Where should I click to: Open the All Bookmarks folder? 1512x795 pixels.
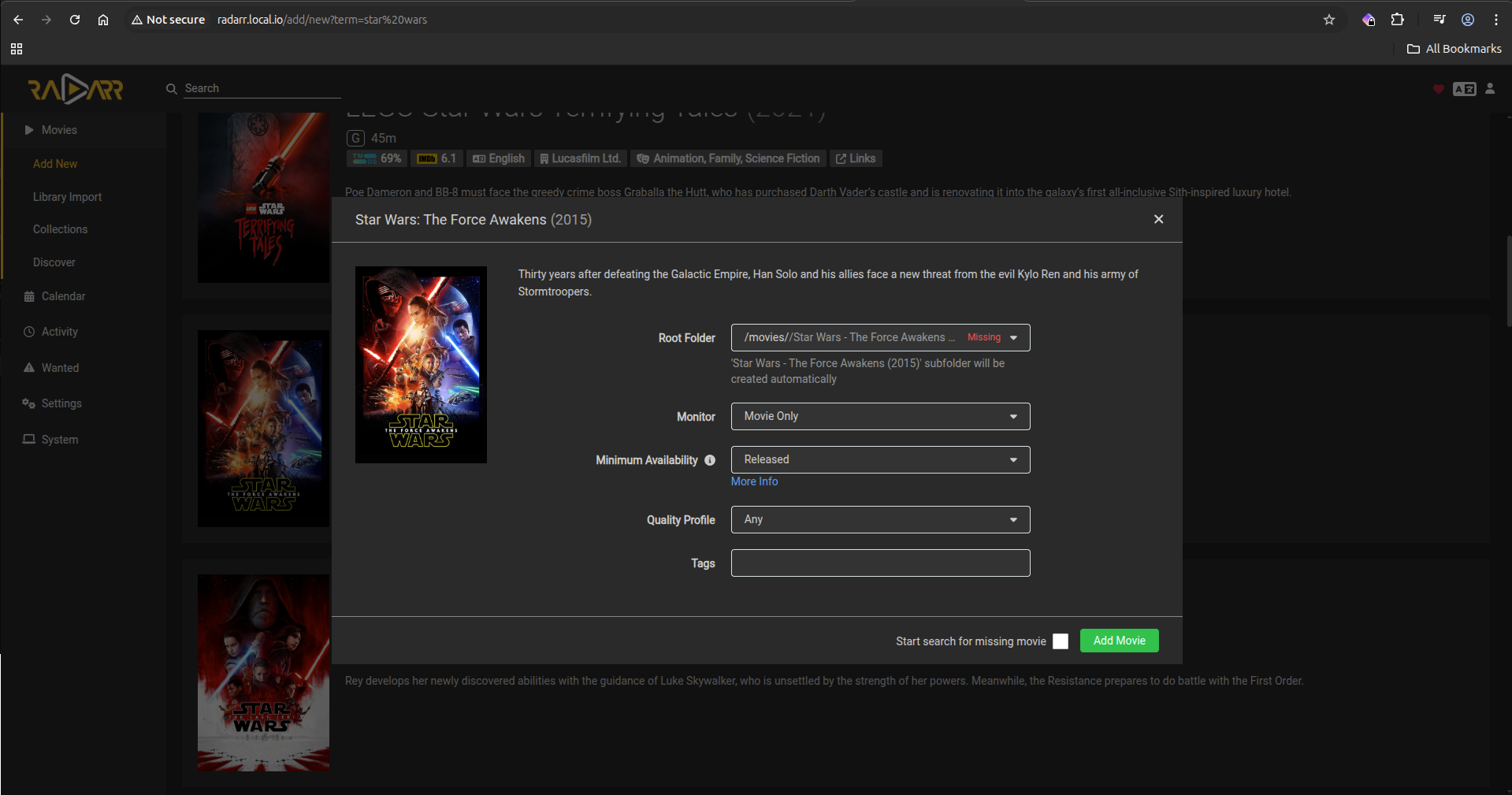coord(1454,49)
